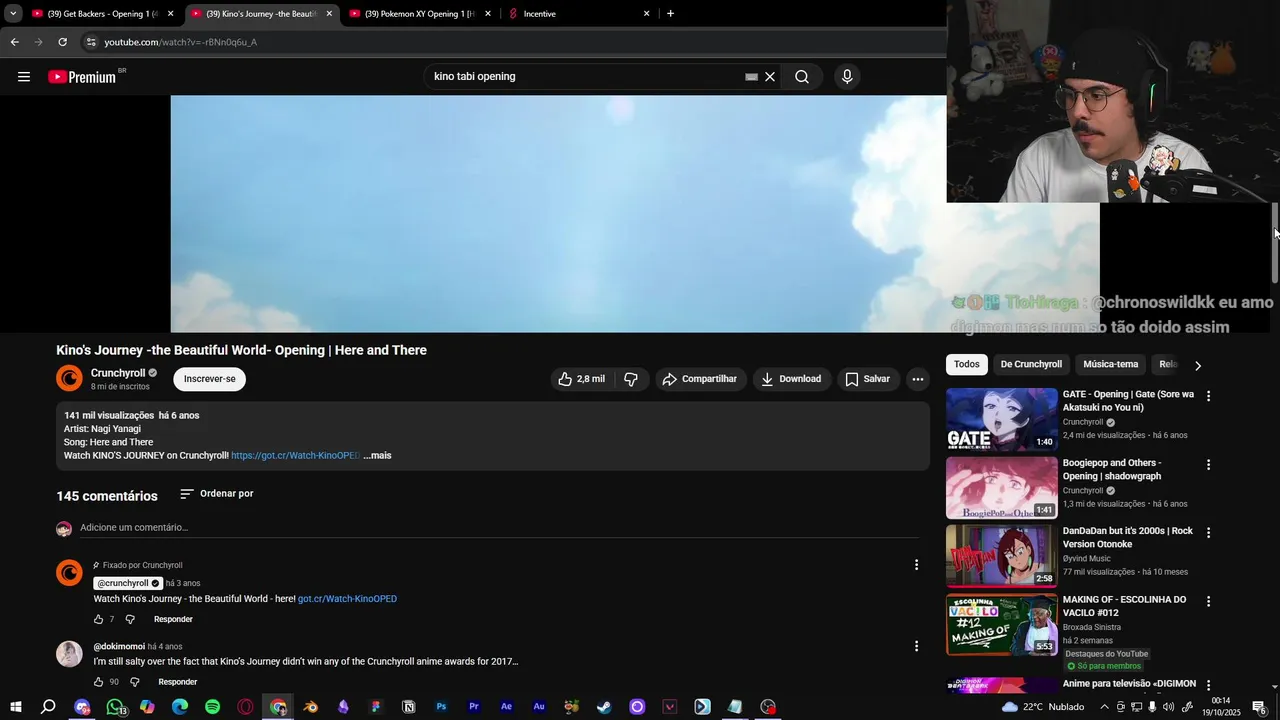The height and width of the screenshot is (720, 1280).
Task: Click the kino tabi opening search field
Action: pos(585,77)
